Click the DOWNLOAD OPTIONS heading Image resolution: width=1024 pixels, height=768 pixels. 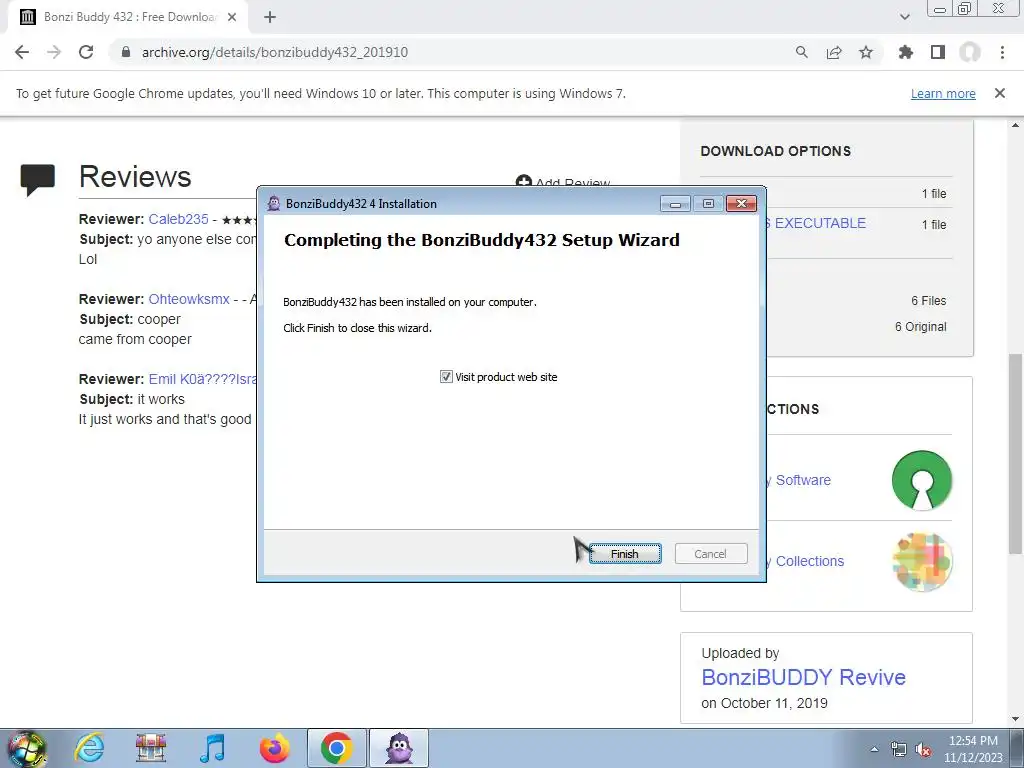click(776, 151)
